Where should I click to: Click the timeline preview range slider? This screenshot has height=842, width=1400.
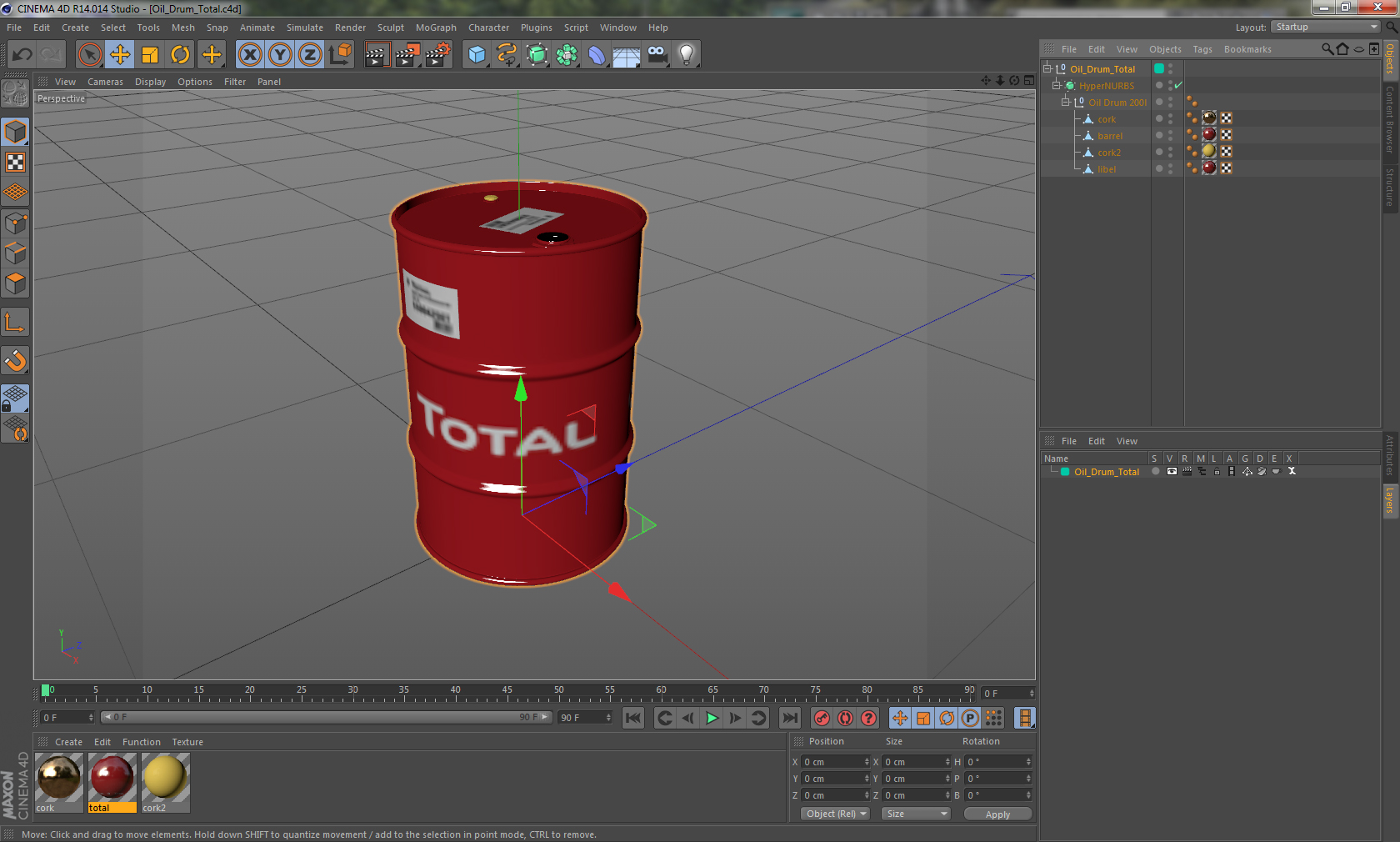pos(327,717)
